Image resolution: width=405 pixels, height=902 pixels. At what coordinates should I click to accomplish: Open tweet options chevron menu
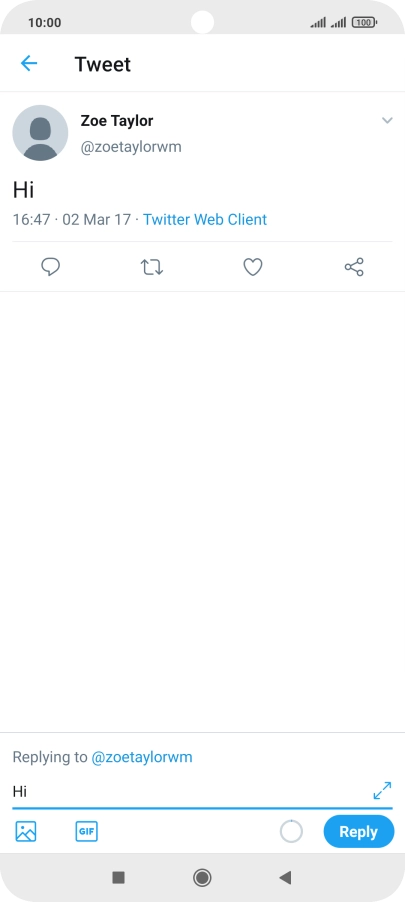387,120
